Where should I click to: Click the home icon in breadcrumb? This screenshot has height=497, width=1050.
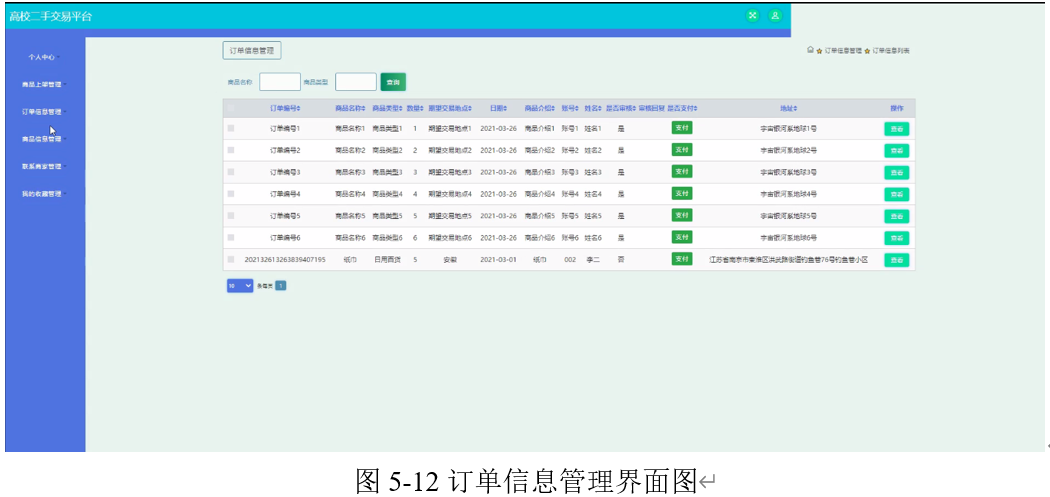click(810, 50)
